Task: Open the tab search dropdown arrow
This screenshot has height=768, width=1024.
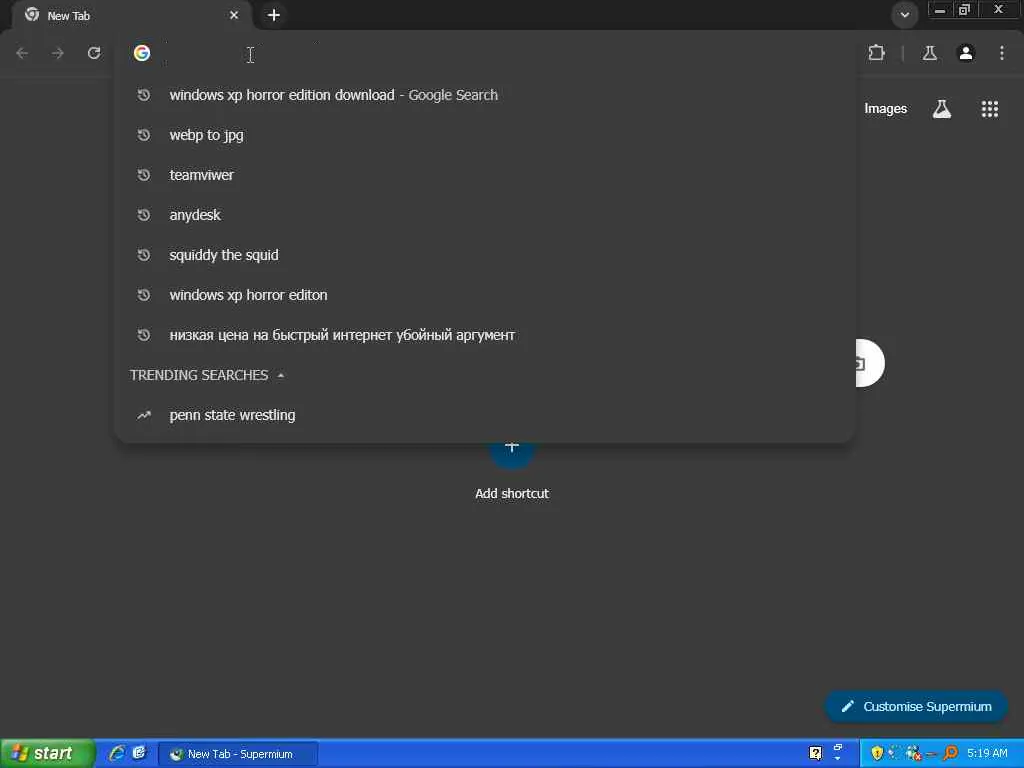Action: pos(904,15)
